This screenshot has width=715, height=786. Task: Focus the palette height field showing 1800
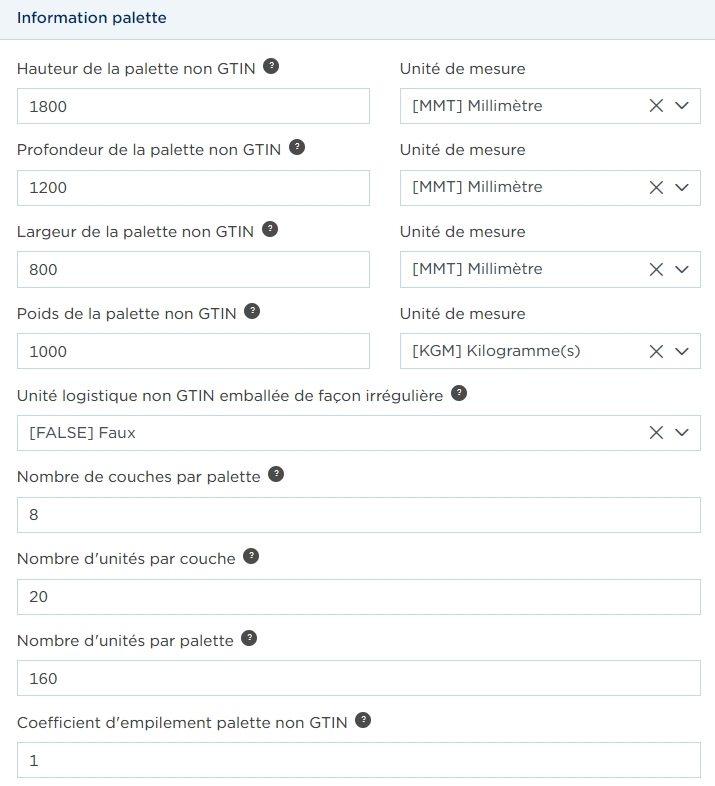[x=193, y=106]
